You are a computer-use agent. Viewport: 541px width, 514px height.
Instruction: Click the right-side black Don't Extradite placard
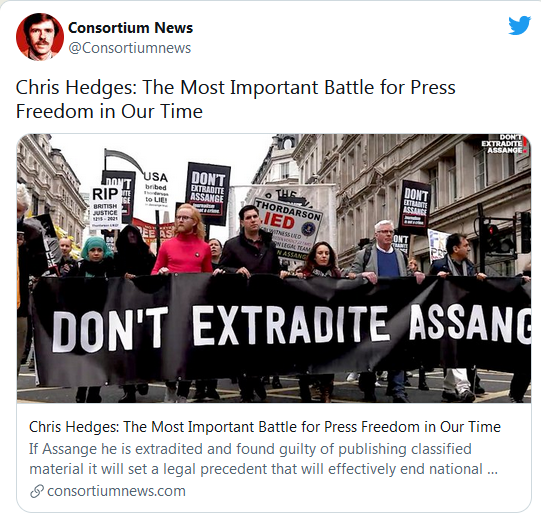tap(414, 206)
